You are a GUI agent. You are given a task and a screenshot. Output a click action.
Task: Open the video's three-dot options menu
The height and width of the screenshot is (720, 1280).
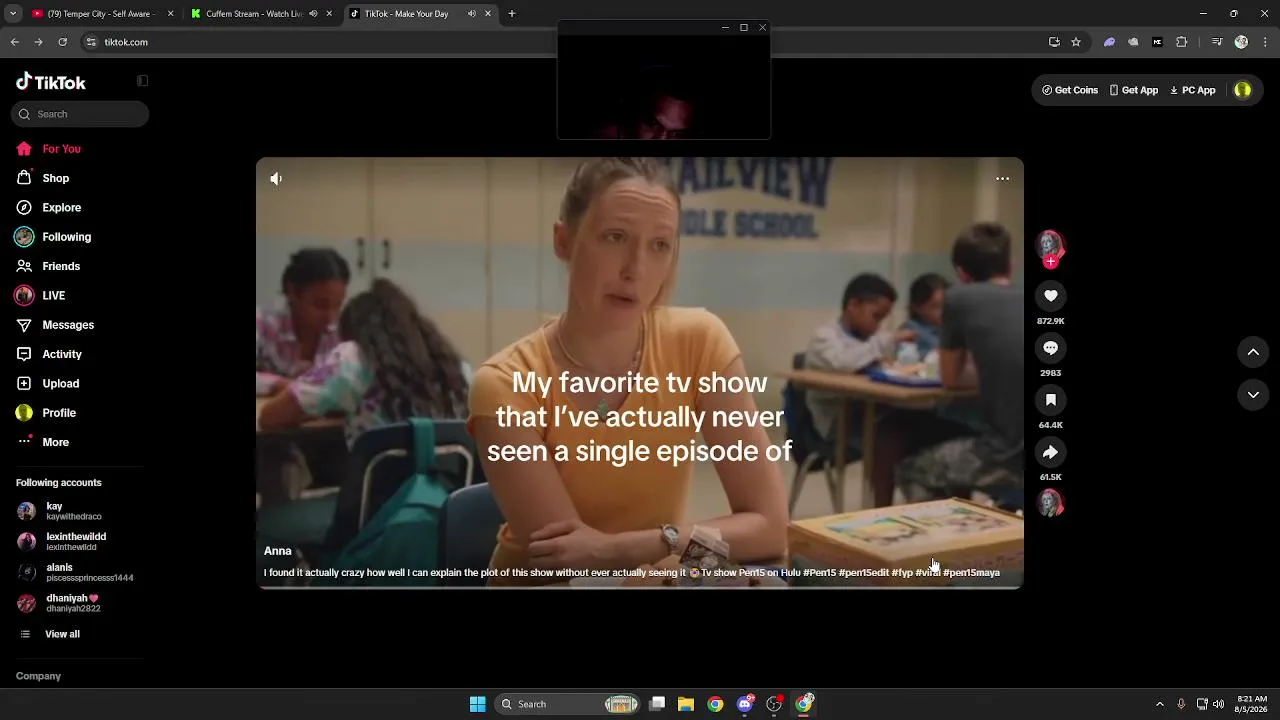tap(1002, 179)
